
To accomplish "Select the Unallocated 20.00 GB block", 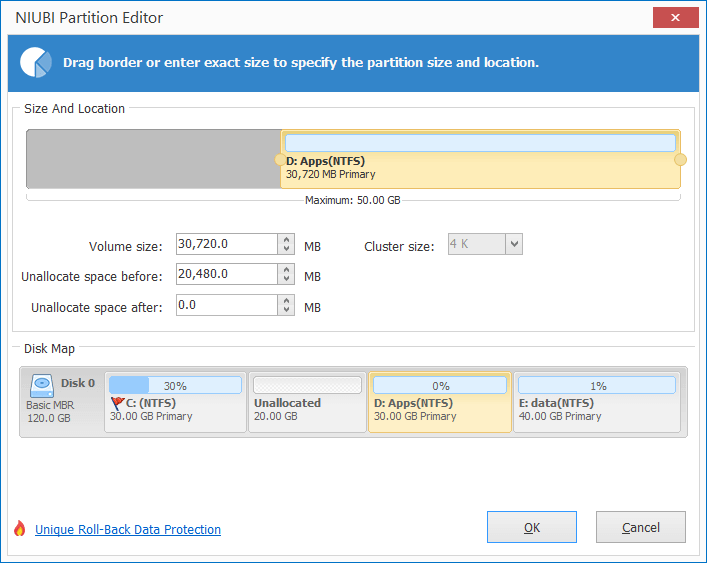I will 307,402.
